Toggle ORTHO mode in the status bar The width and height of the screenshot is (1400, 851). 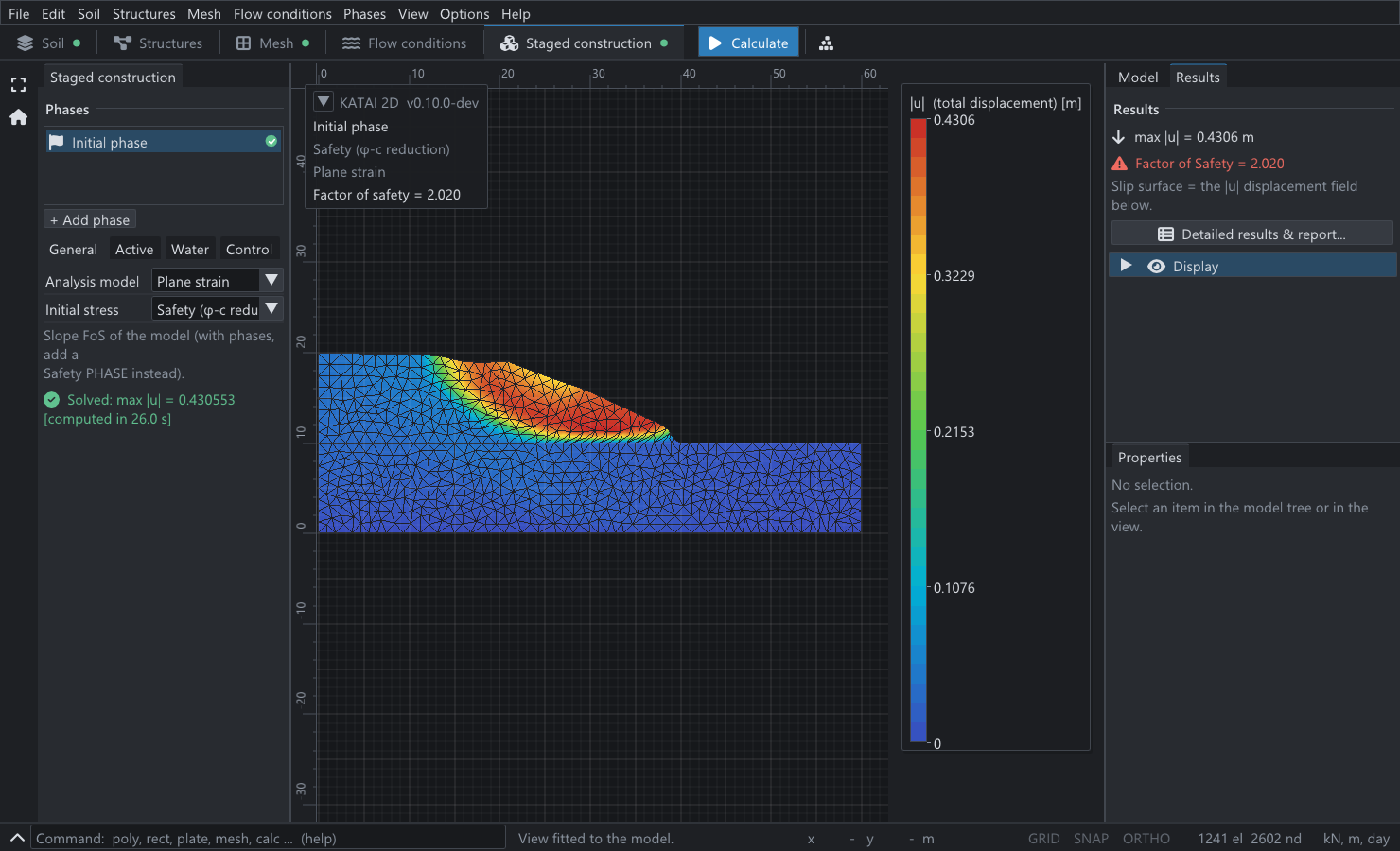point(1146,839)
